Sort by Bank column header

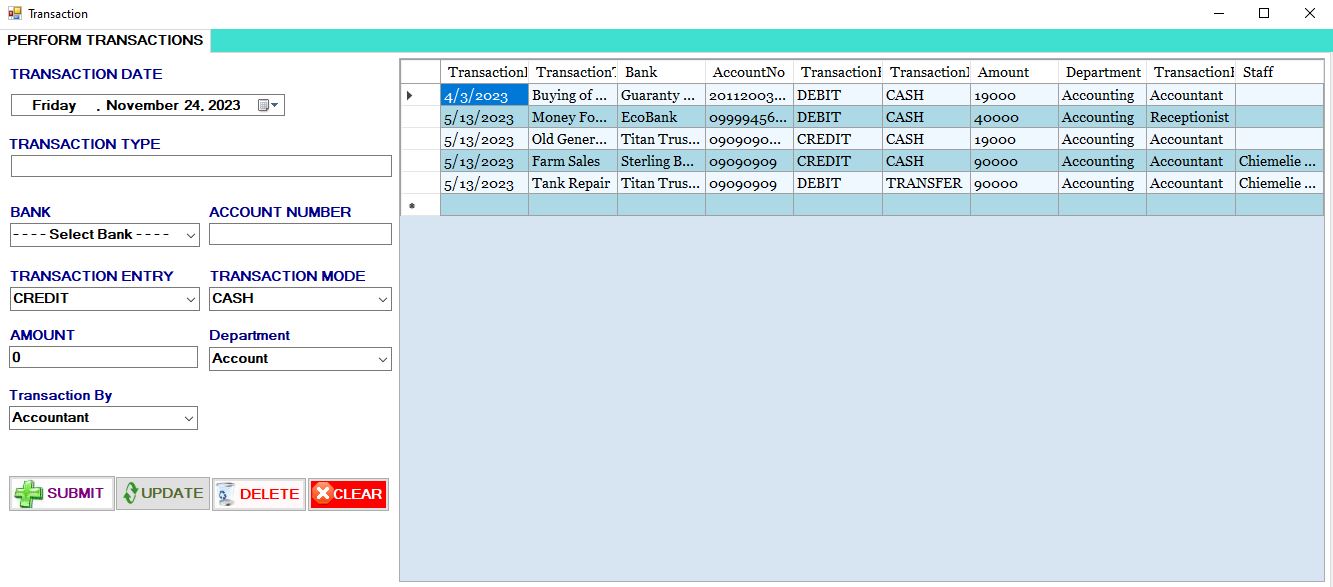[661, 72]
